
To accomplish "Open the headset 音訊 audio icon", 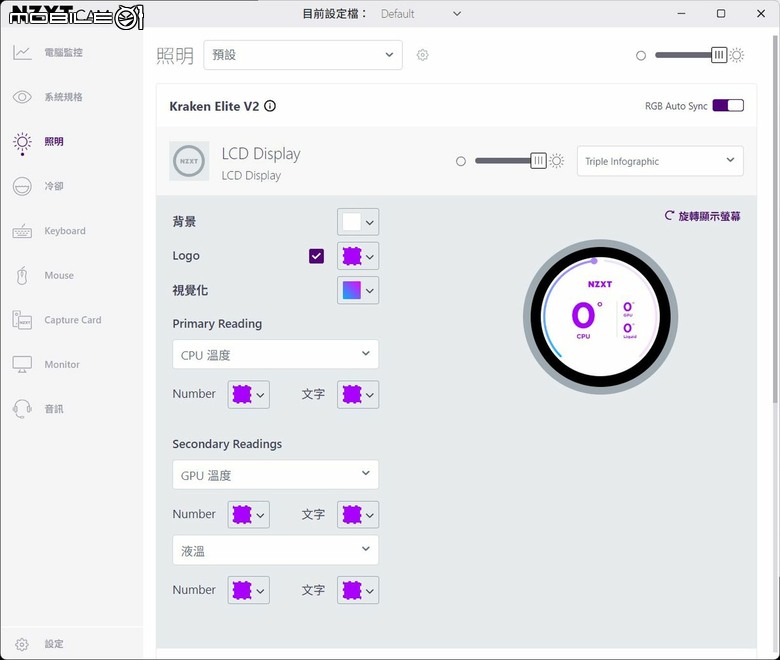I will [x=22, y=409].
